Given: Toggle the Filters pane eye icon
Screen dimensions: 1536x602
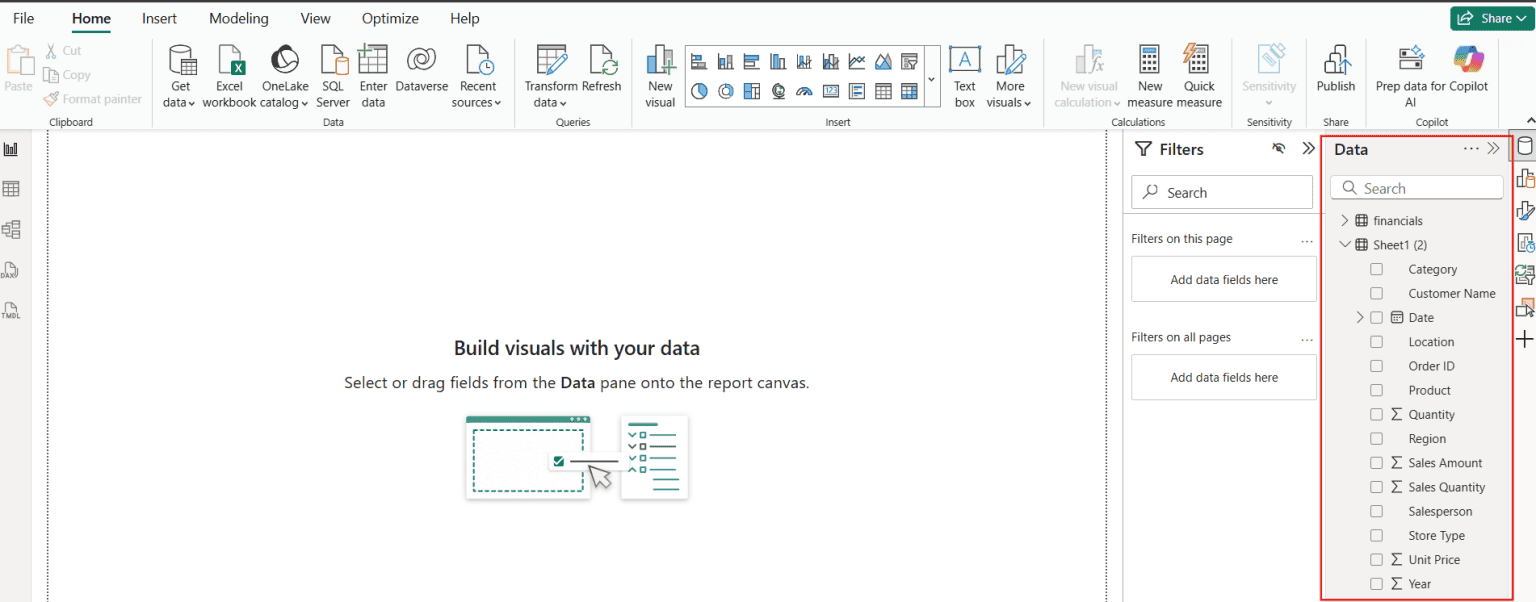Looking at the screenshot, I should tap(1278, 149).
